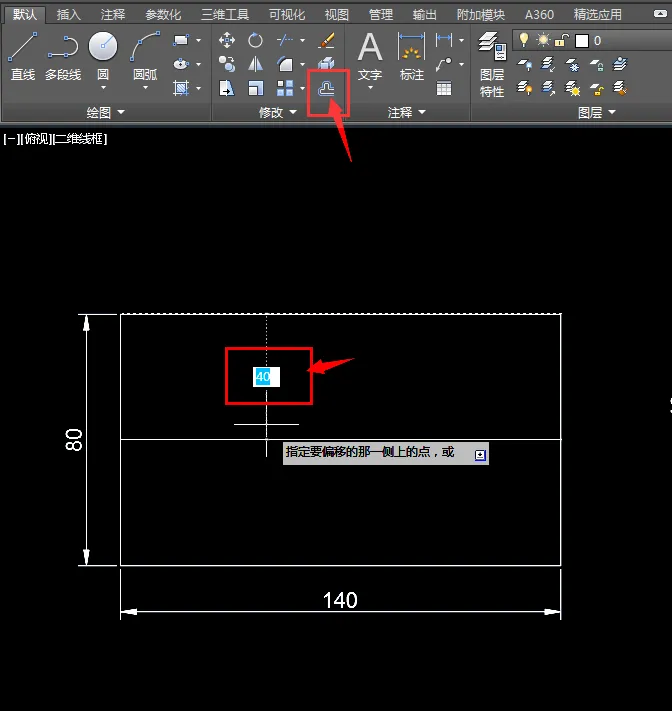Switch to the 插入 ribbon tab
Viewport: 672px width, 711px height.
(x=68, y=15)
